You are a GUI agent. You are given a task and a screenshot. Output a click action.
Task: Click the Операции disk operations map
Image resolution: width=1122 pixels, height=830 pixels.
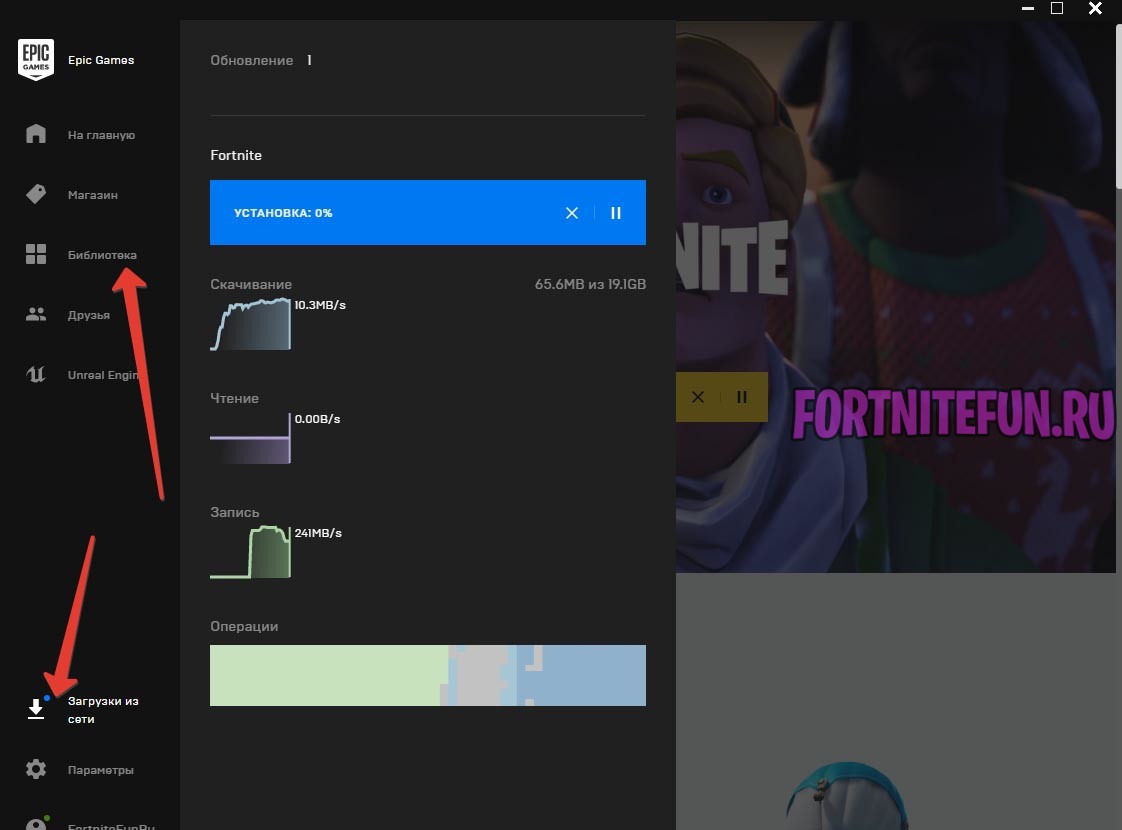pyautogui.click(x=427, y=675)
